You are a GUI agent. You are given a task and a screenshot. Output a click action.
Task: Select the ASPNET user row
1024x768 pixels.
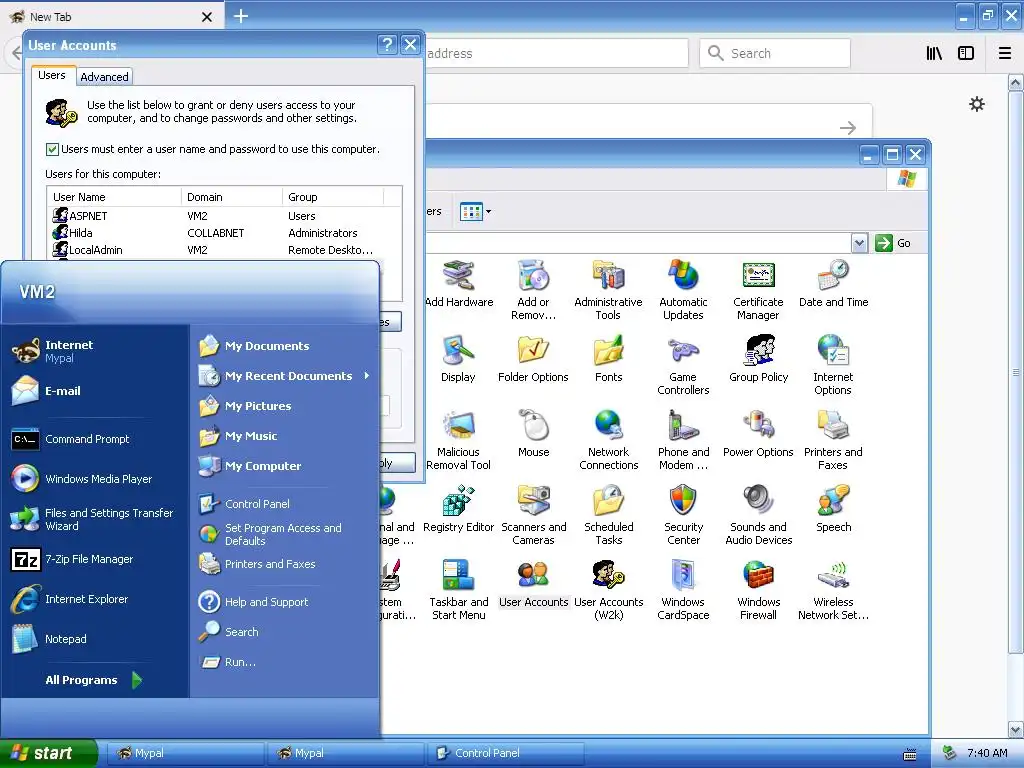pos(225,216)
